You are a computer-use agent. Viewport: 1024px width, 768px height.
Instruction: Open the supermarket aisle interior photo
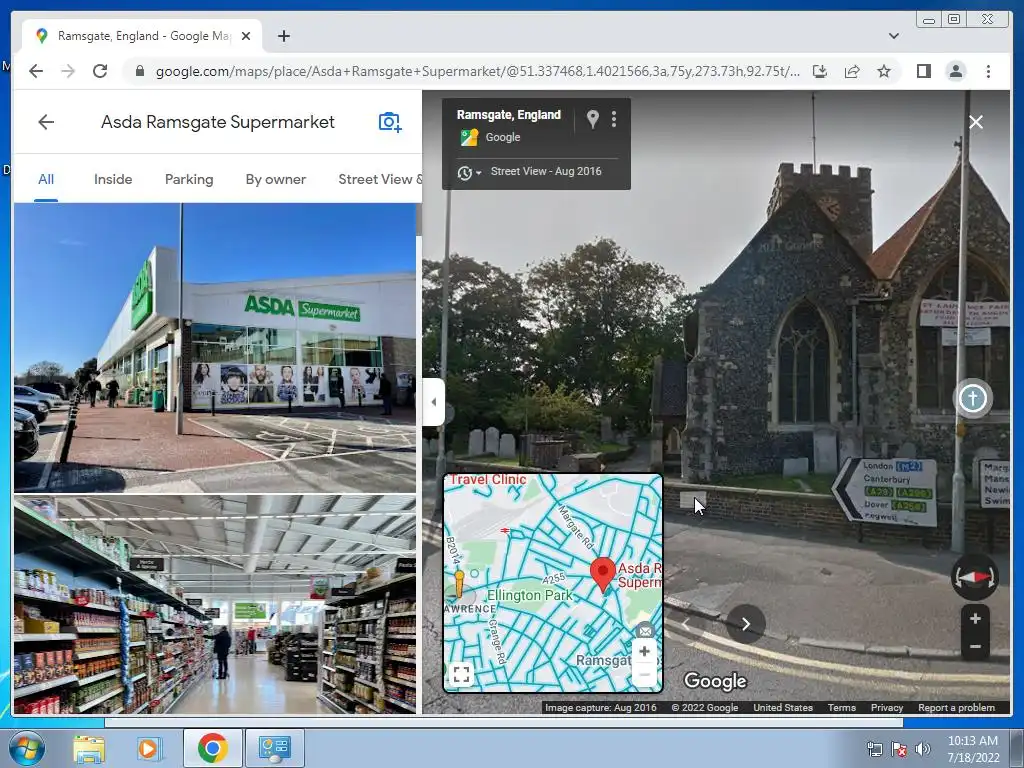coord(215,604)
